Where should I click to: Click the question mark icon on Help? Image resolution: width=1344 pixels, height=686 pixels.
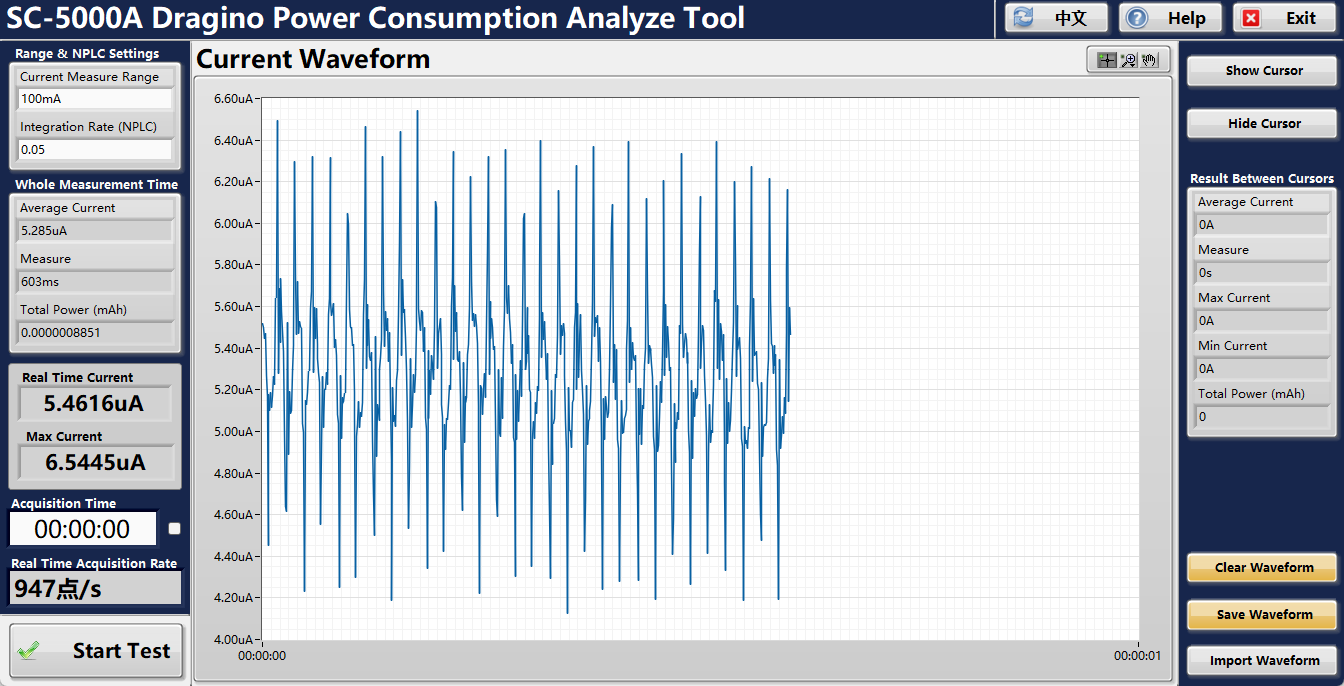1137,18
